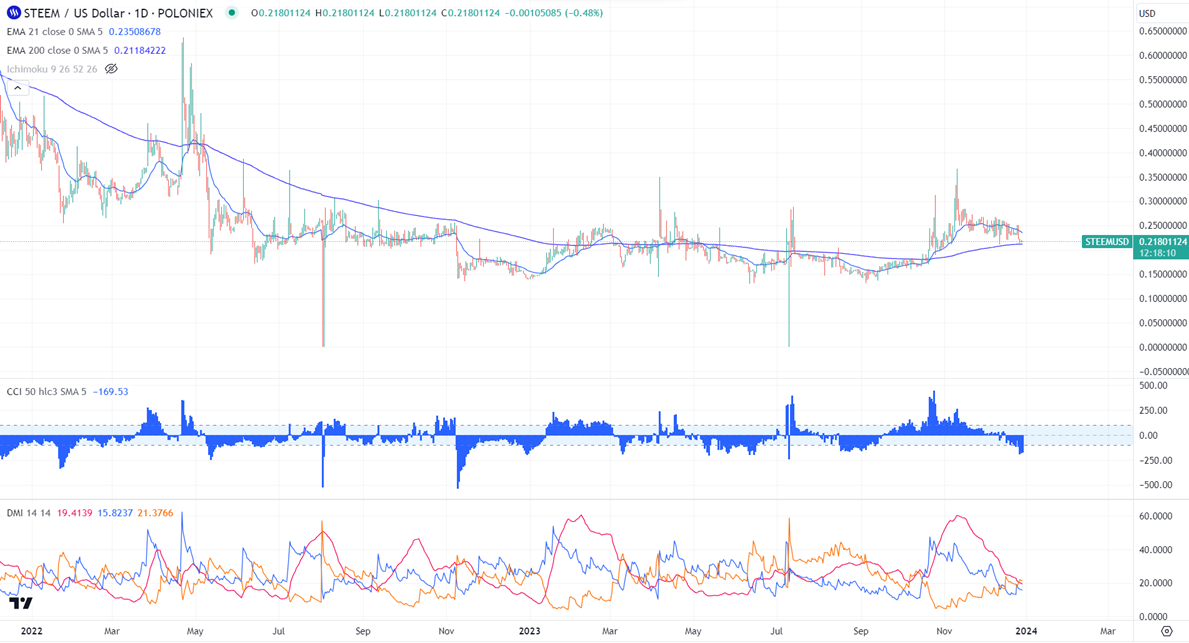
Task: Open chart settings gear icon
Action: click(1167, 631)
